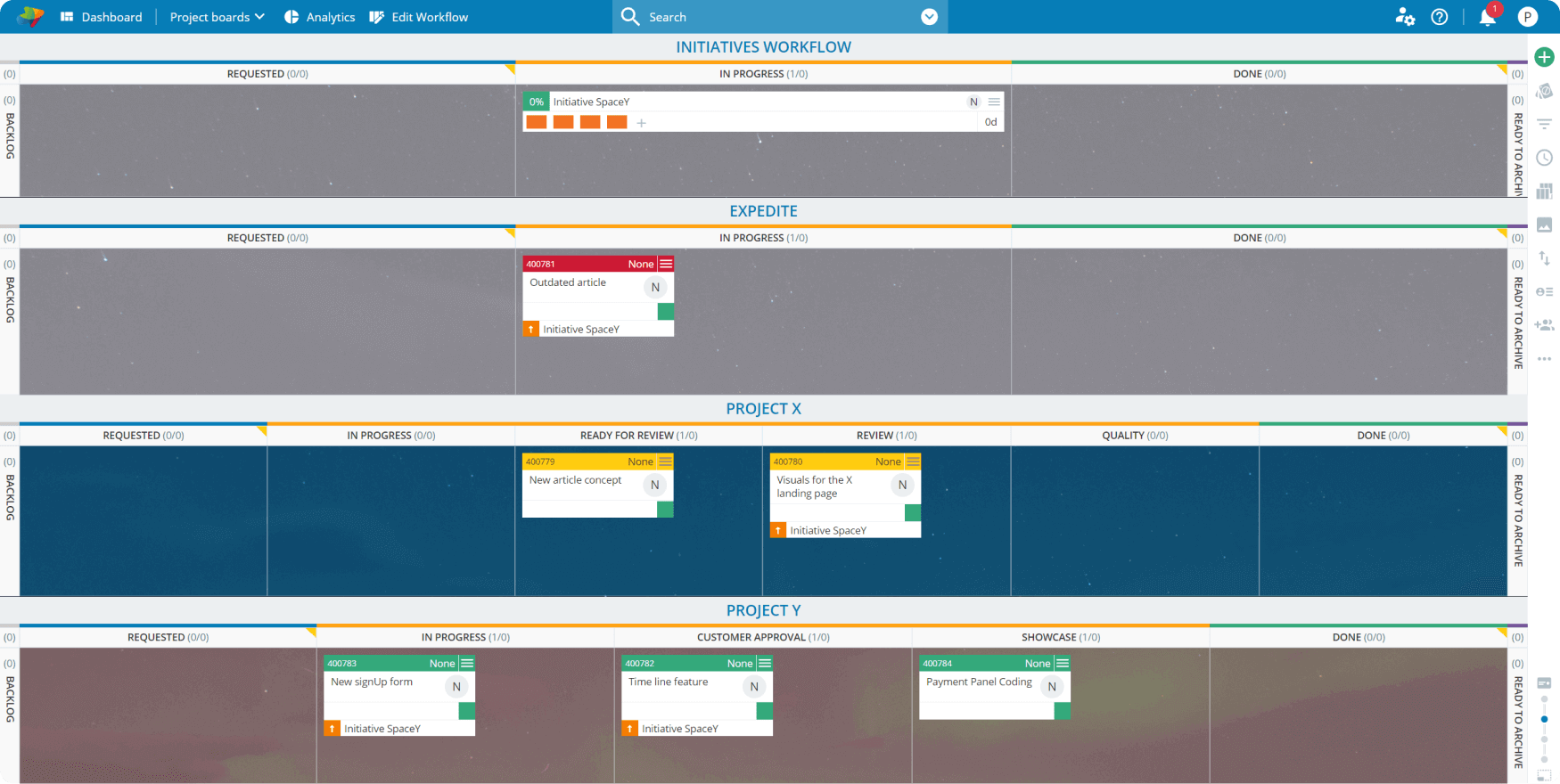Open the clock history icon in sidebar
The image size is (1560, 784).
[1544, 158]
